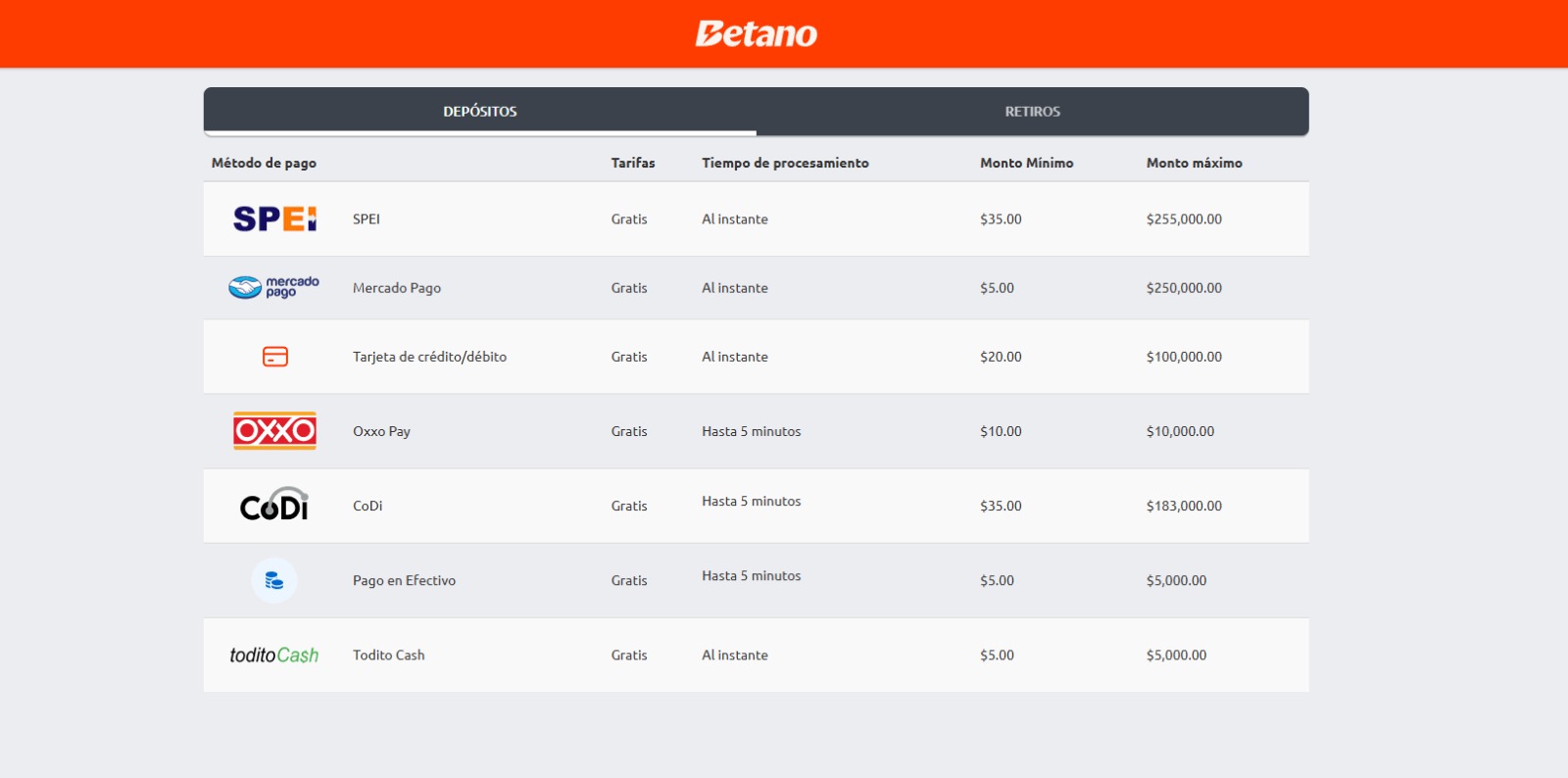Select the Mercado Pago method name

(397, 288)
